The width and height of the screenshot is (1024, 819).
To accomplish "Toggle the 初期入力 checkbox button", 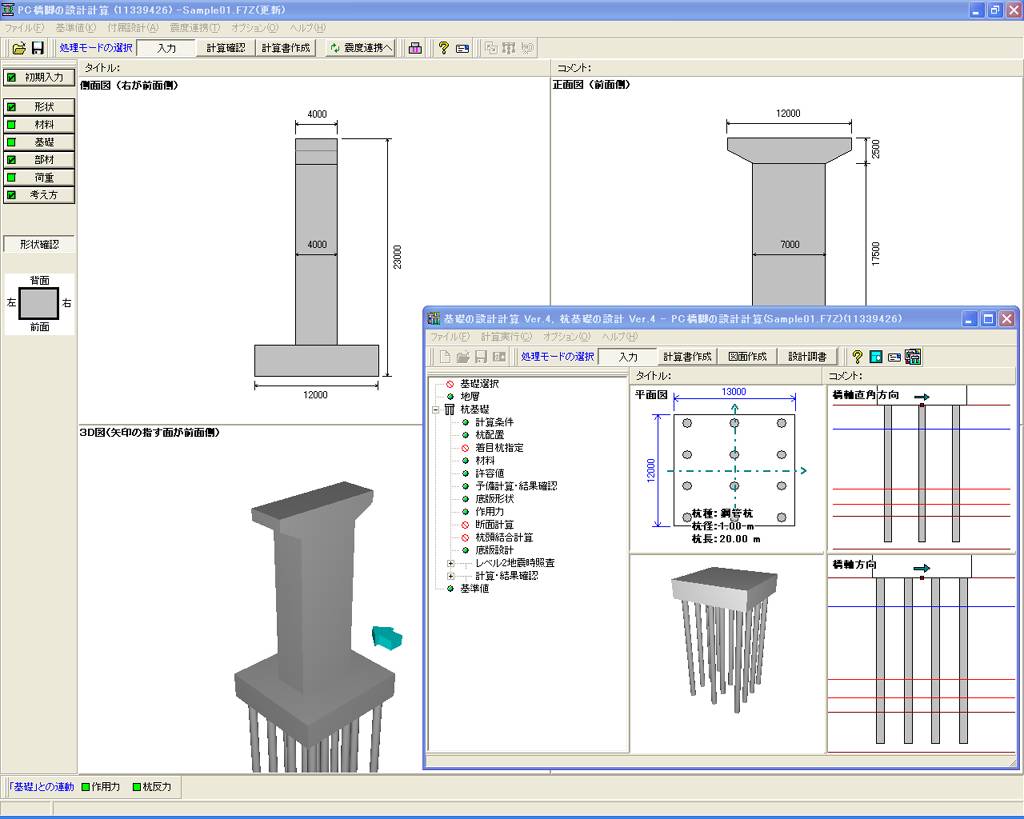I will pyautogui.click(x=39, y=77).
